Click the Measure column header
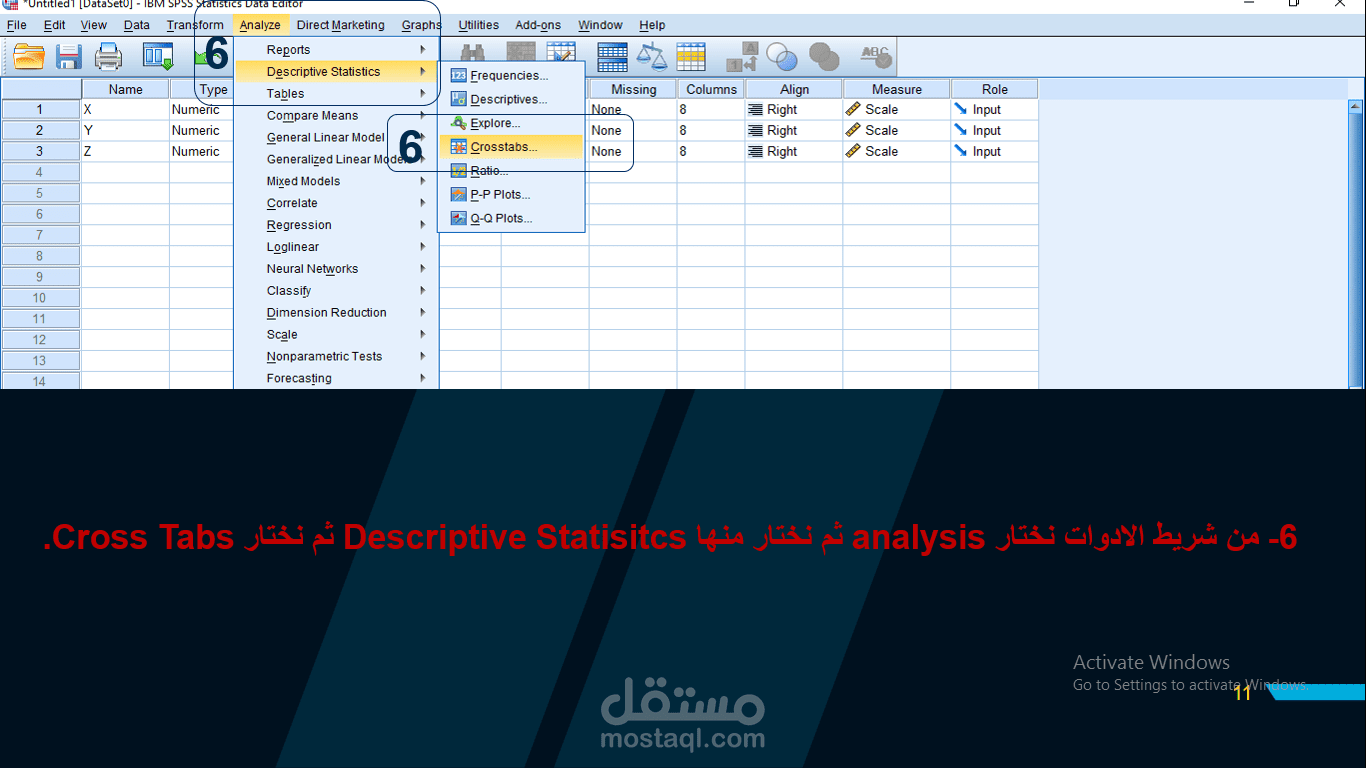This screenshot has width=1366, height=768. pyautogui.click(x=897, y=89)
